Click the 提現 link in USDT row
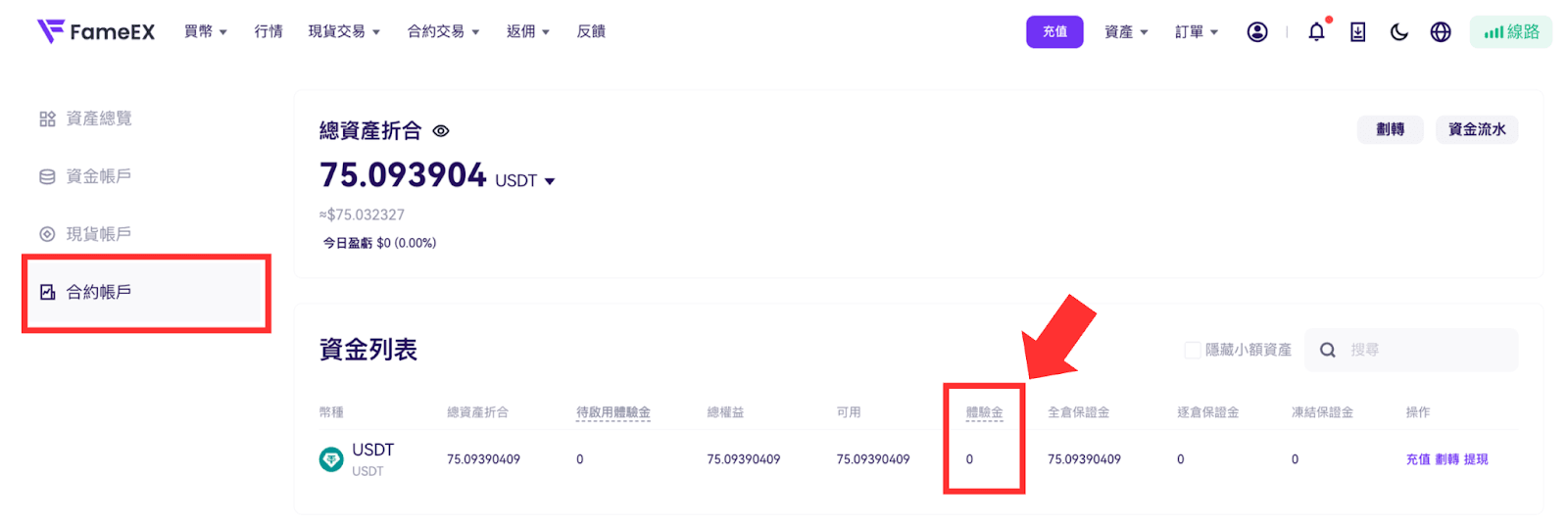1568x525 pixels. point(1476,459)
